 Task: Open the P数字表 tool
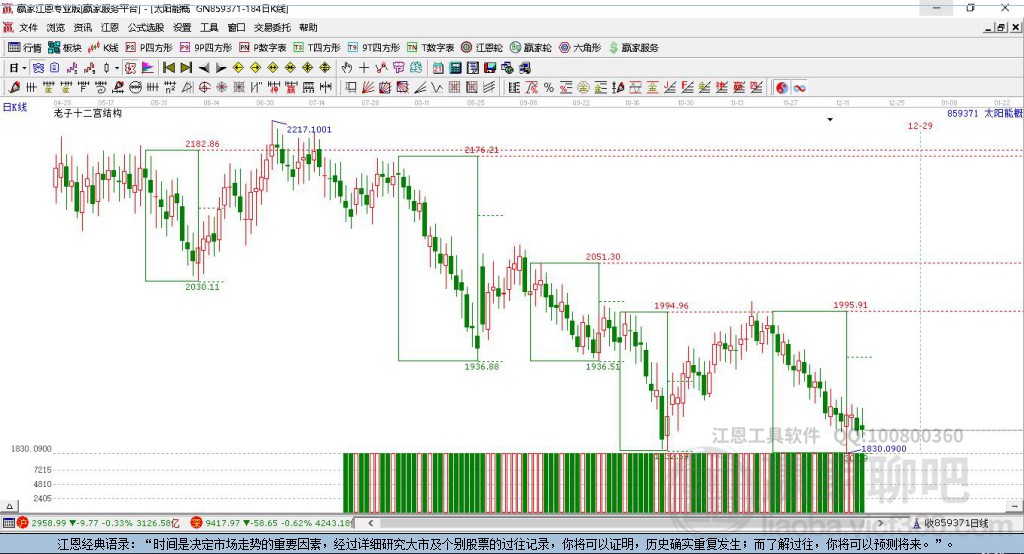tap(263, 48)
